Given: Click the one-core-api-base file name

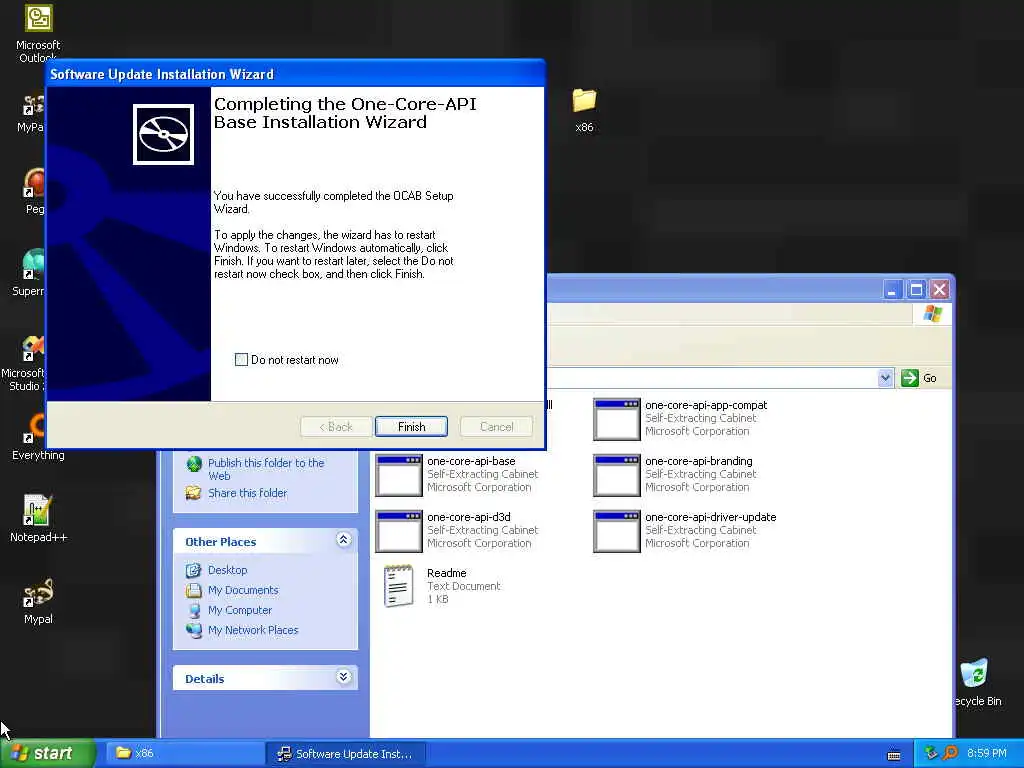Looking at the screenshot, I should click(x=471, y=461).
